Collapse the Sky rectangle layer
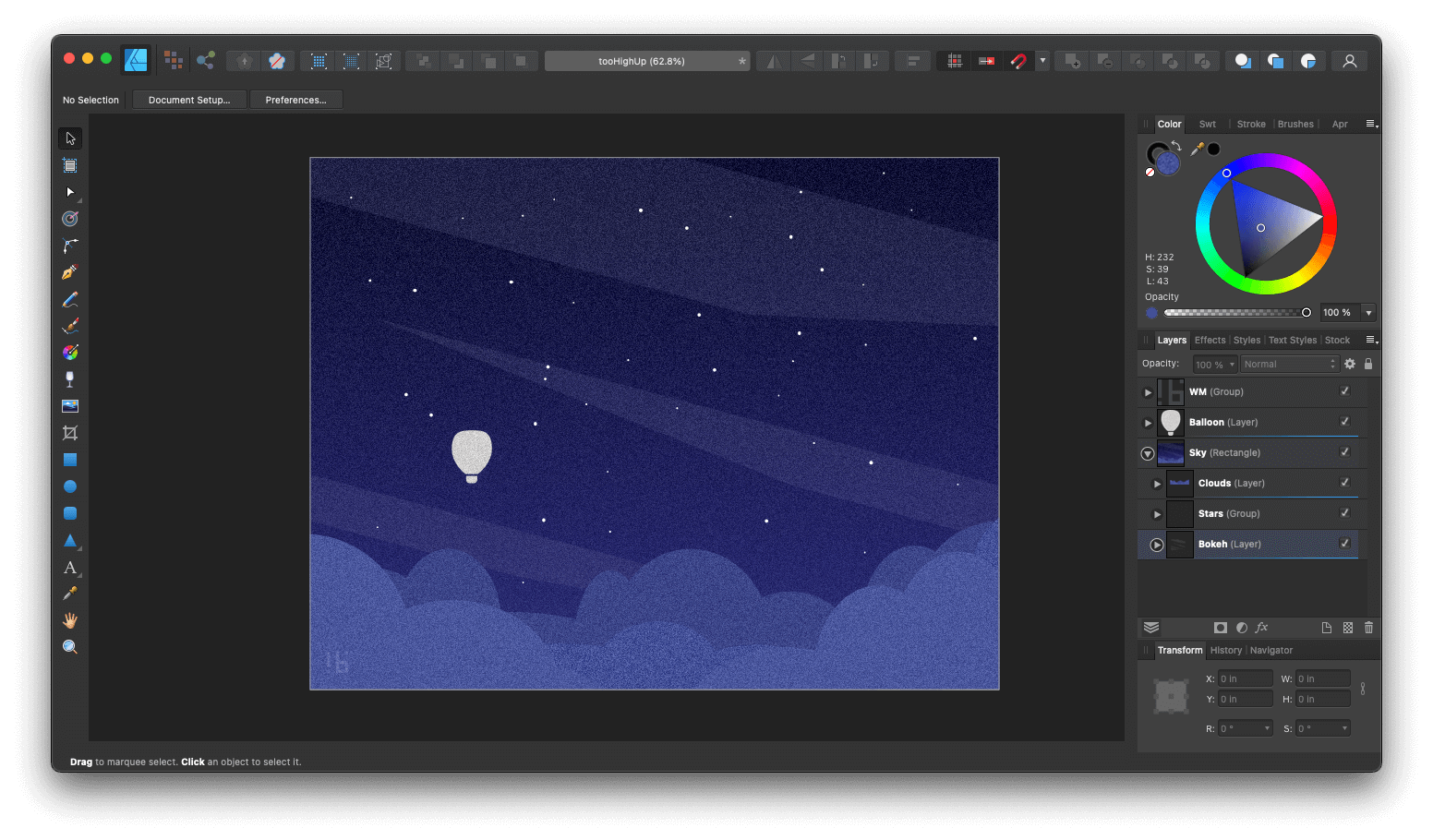The width and height of the screenshot is (1433, 840). (x=1147, y=453)
